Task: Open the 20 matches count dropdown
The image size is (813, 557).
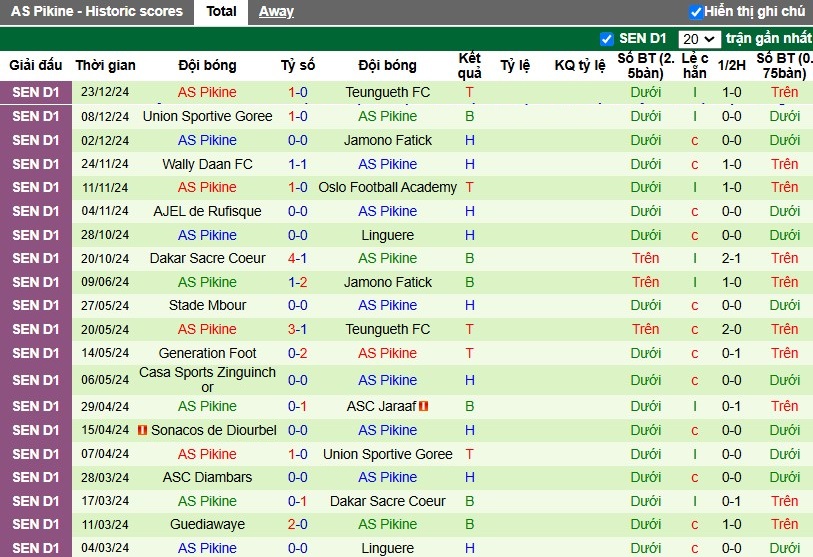Action: pyautogui.click(x=699, y=39)
